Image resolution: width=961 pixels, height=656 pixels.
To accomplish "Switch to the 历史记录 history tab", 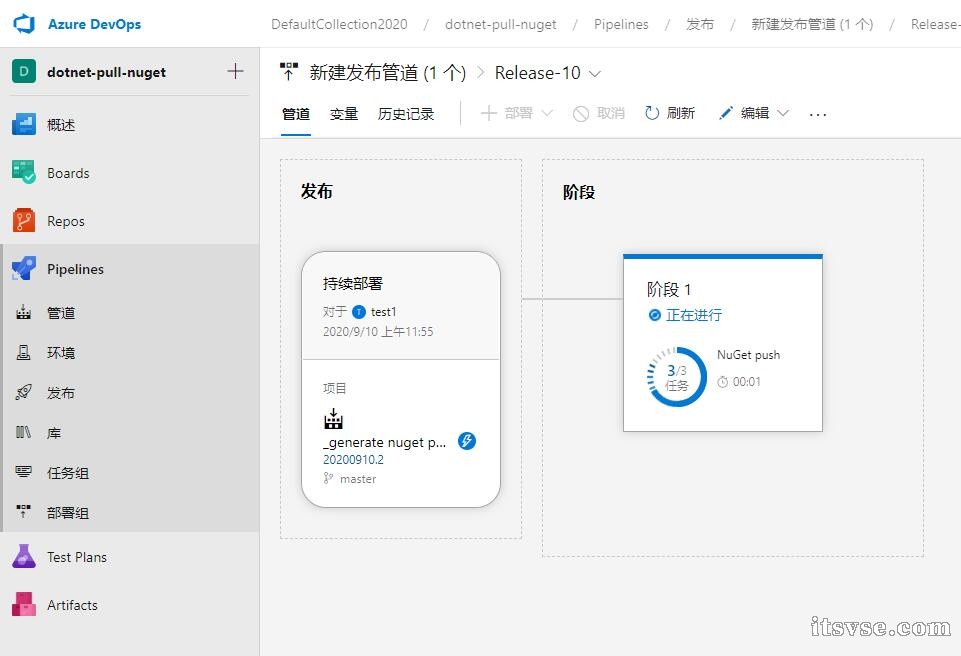I will pos(406,114).
